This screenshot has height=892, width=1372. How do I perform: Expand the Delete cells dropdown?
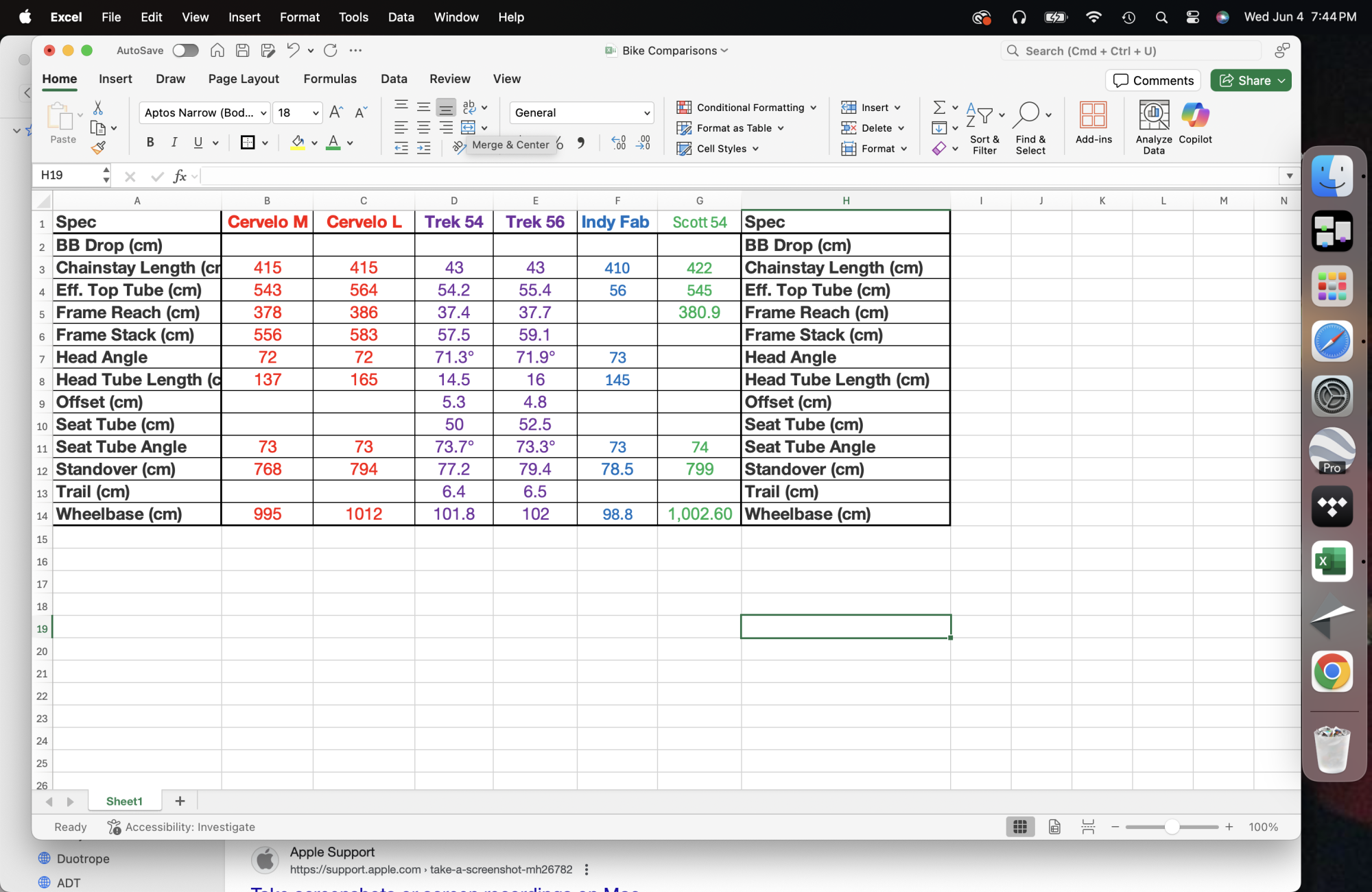[901, 128]
